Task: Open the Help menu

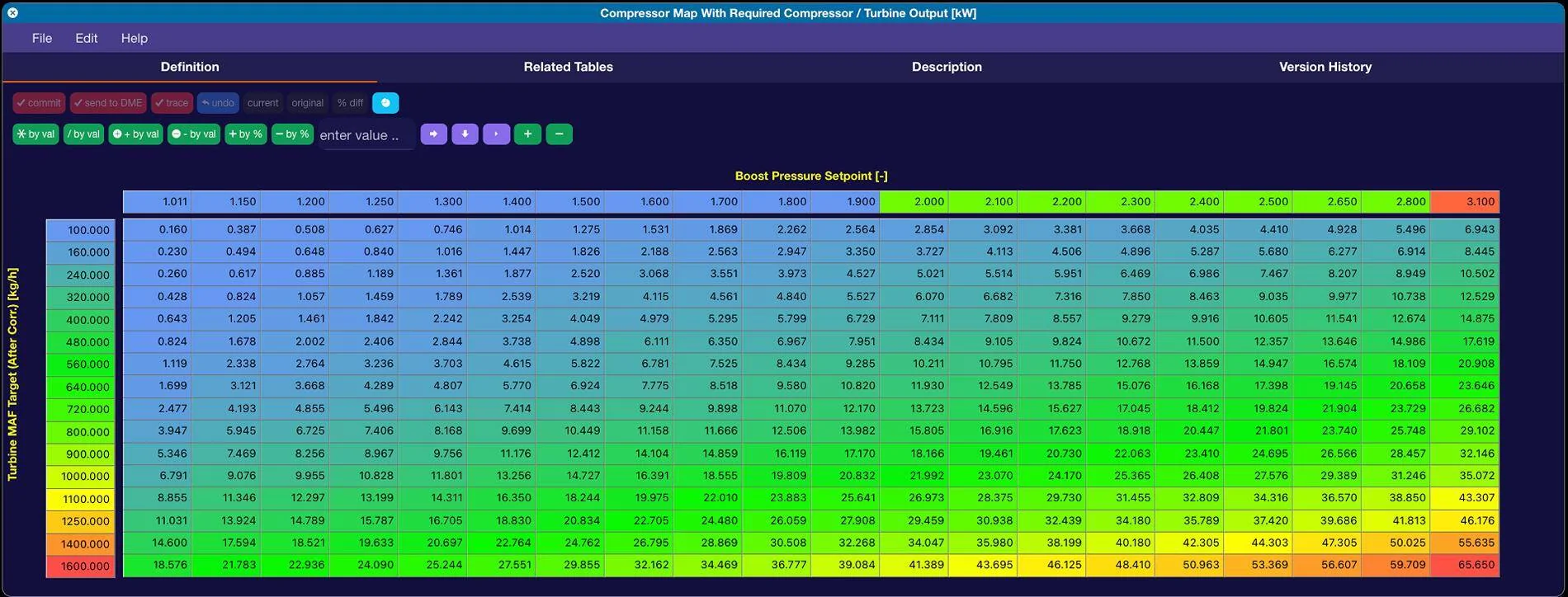Action: (134, 38)
